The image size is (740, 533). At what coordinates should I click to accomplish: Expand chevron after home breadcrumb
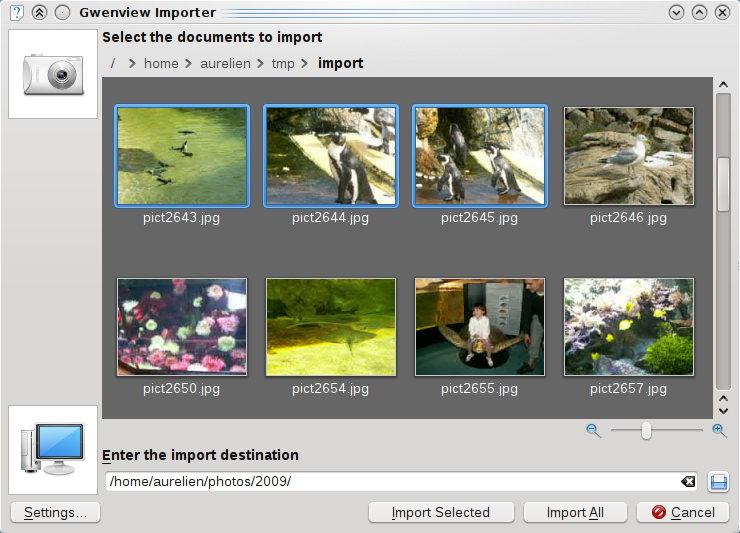click(188, 63)
